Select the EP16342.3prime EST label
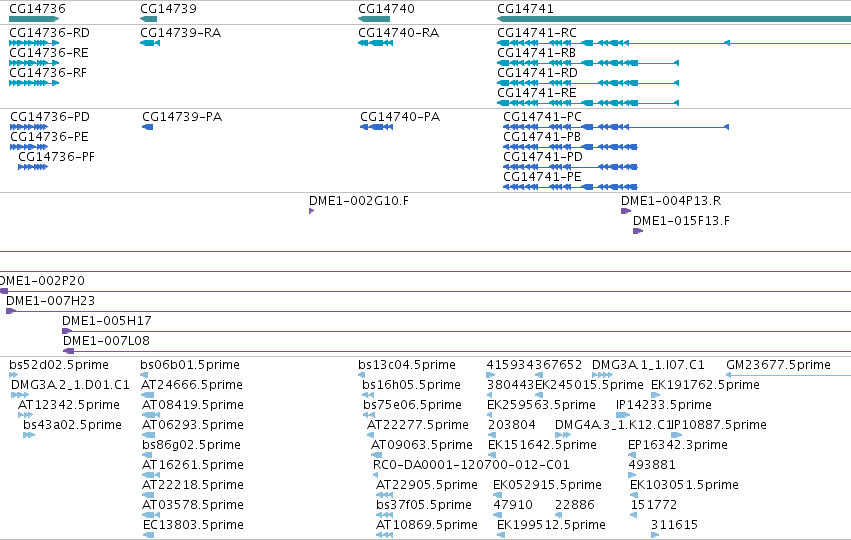Viewport: 851px width, 540px height. 678,445
